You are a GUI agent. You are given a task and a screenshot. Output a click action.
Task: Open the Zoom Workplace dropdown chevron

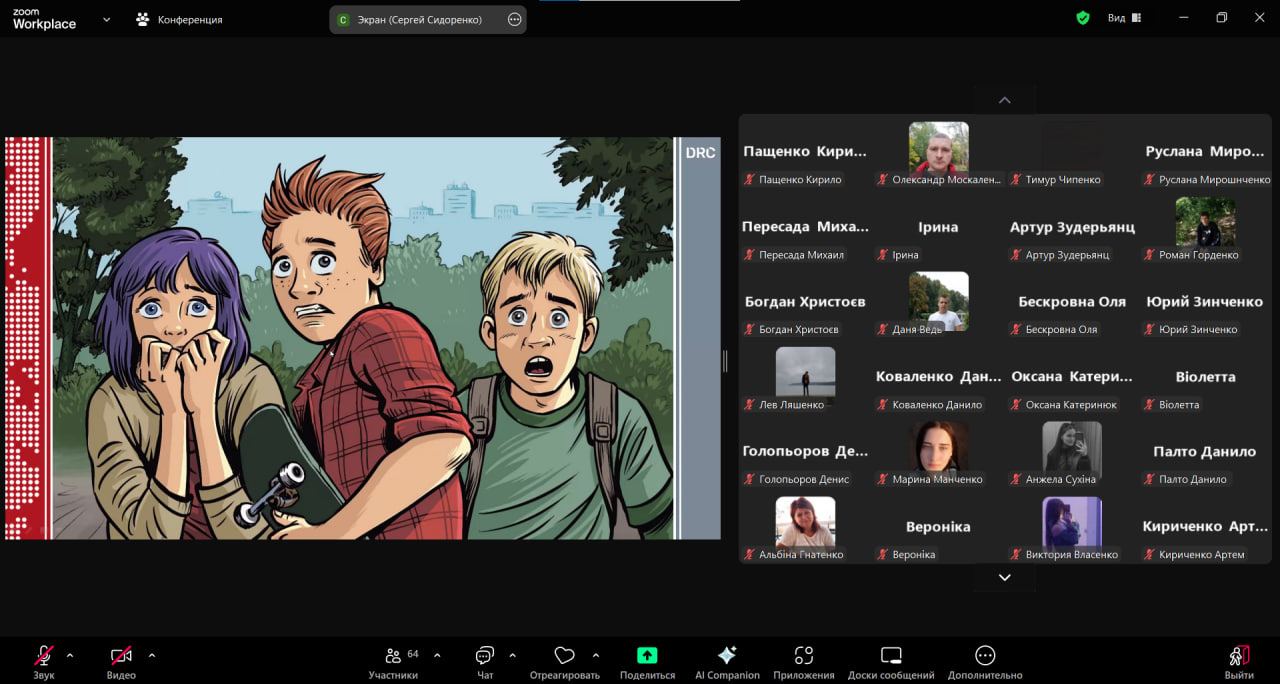pyautogui.click(x=106, y=19)
